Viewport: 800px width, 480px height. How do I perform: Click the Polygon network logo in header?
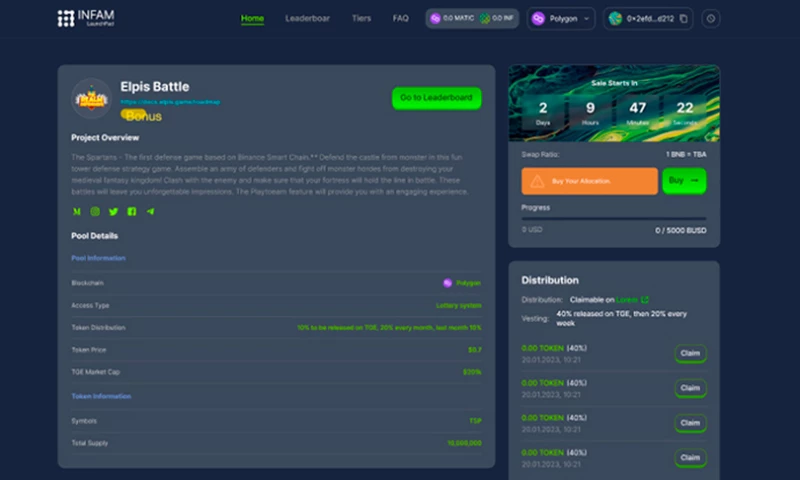[x=538, y=19]
